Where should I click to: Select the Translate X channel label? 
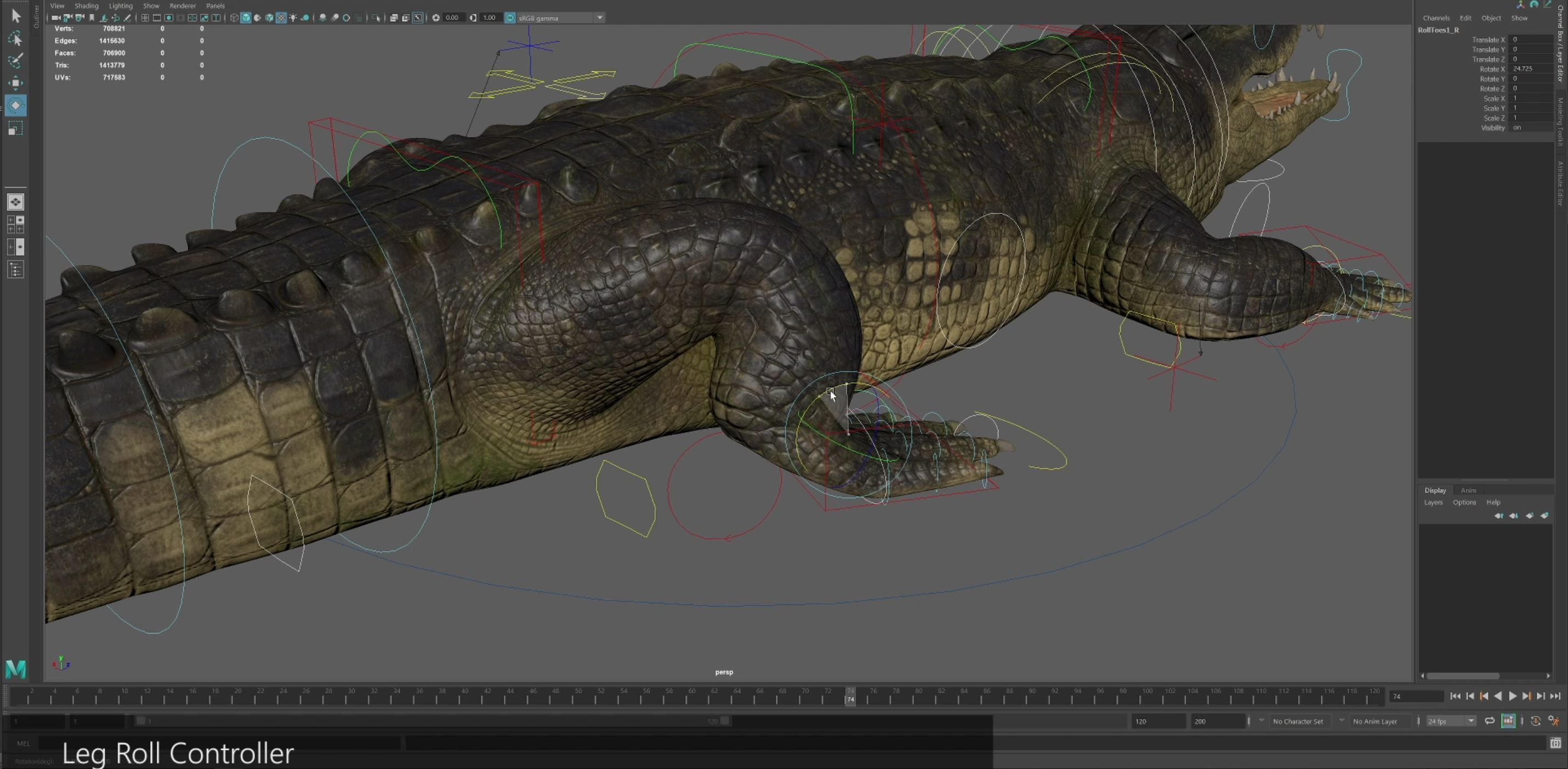[x=1489, y=39]
